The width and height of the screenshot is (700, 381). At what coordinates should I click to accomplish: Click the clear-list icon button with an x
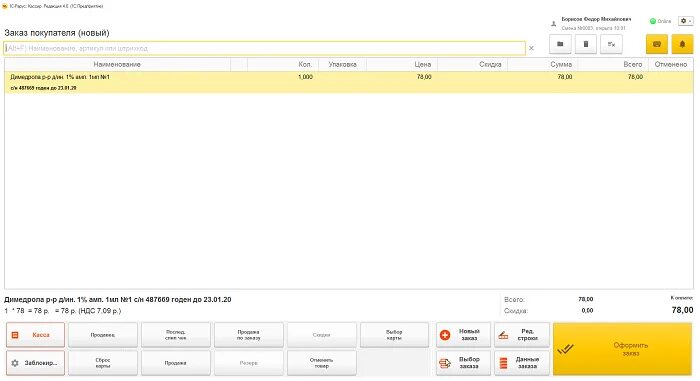[x=611, y=44]
